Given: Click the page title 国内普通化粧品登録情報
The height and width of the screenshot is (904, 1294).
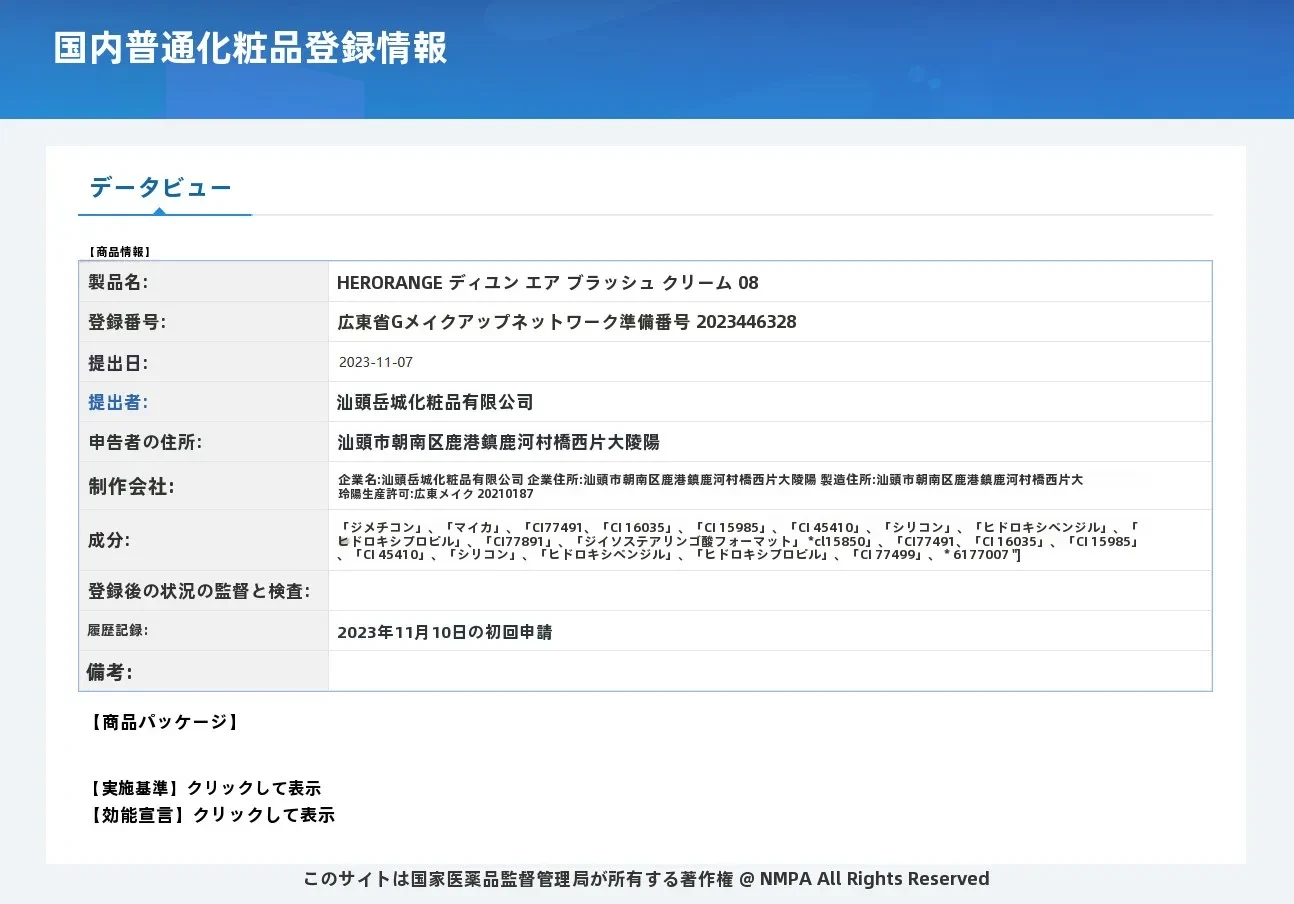Looking at the screenshot, I should pyautogui.click(x=250, y=48).
